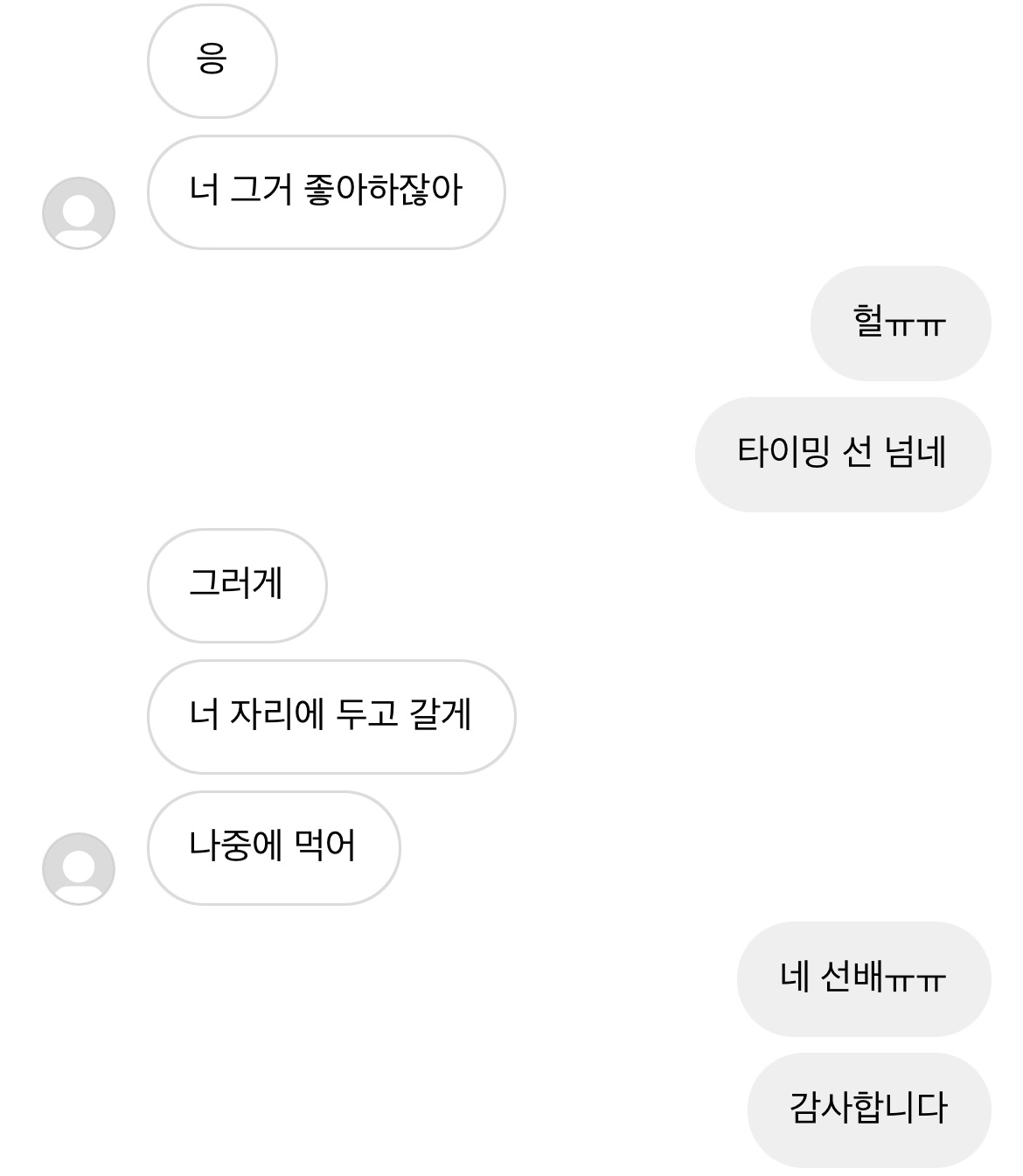This screenshot has width=1023, height=1176.
Task: Click the 'ㅠㅠ' after '네 선배'
Action: tap(915, 981)
